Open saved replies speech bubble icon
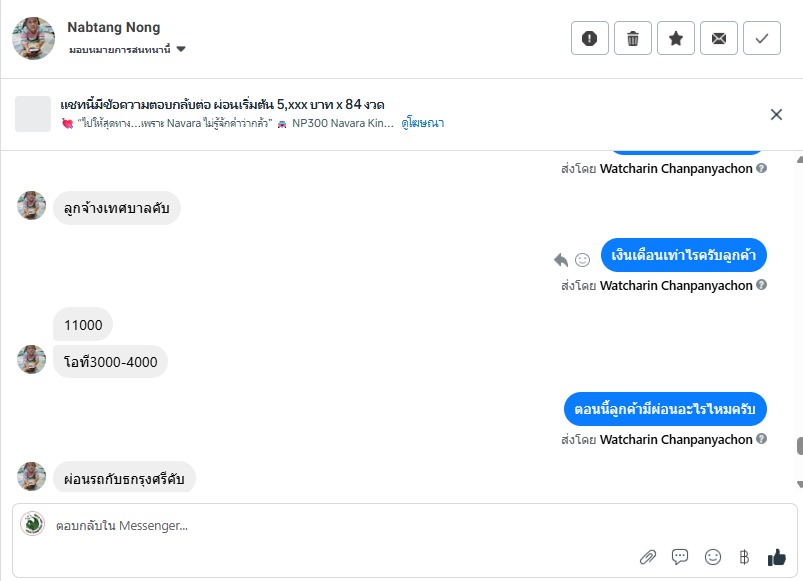Image resolution: width=803 pixels, height=581 pixels. point(680,557)
